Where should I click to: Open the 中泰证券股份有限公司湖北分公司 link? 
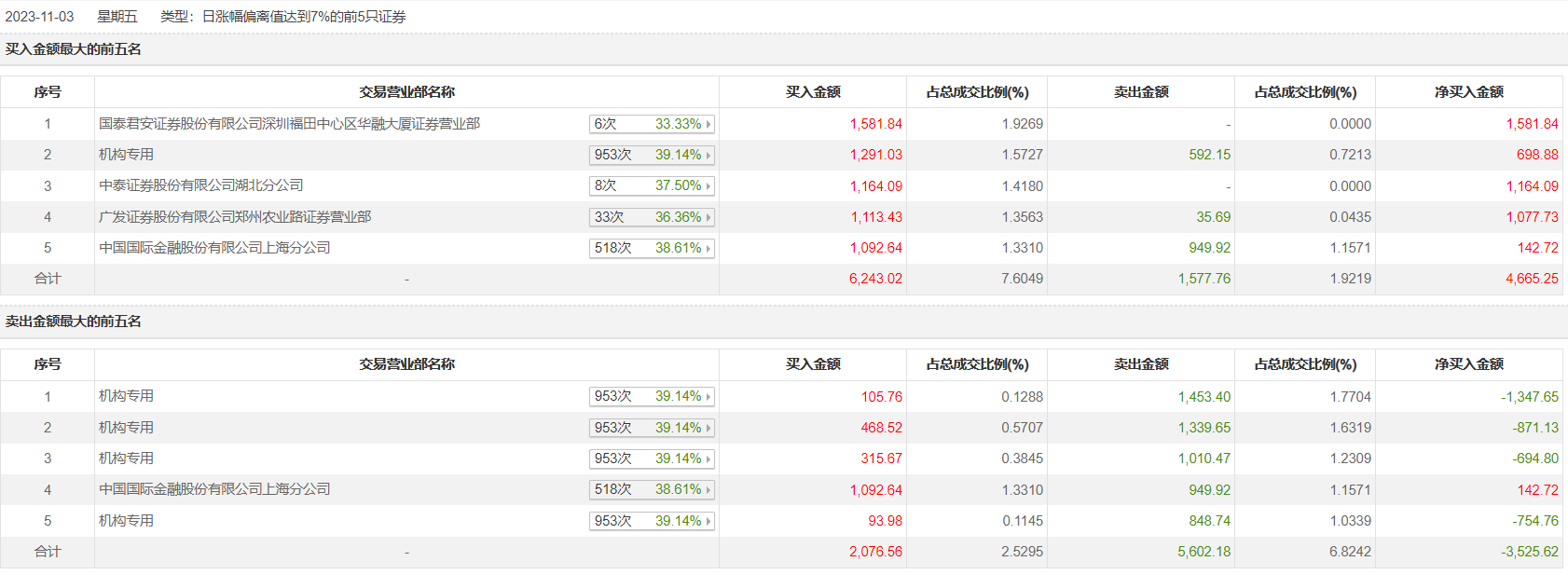201,185
